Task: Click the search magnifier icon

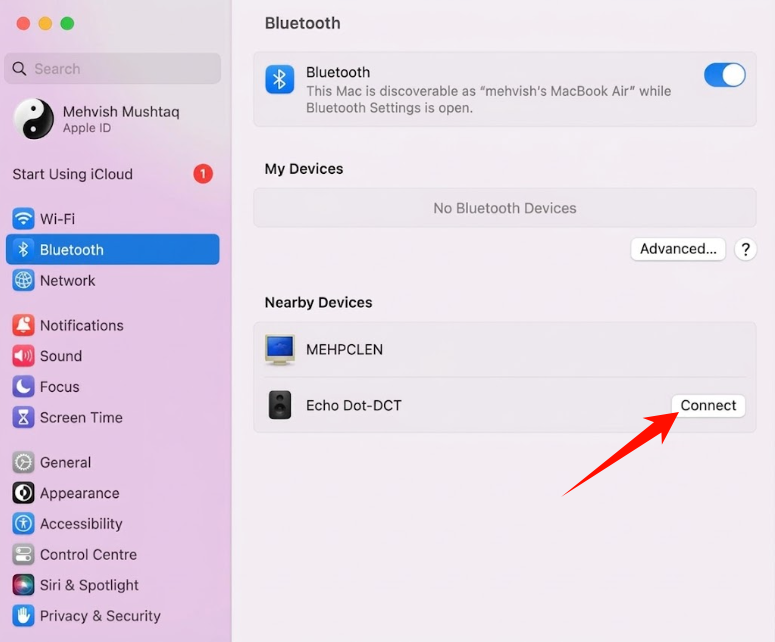Action: click(19, 69)
